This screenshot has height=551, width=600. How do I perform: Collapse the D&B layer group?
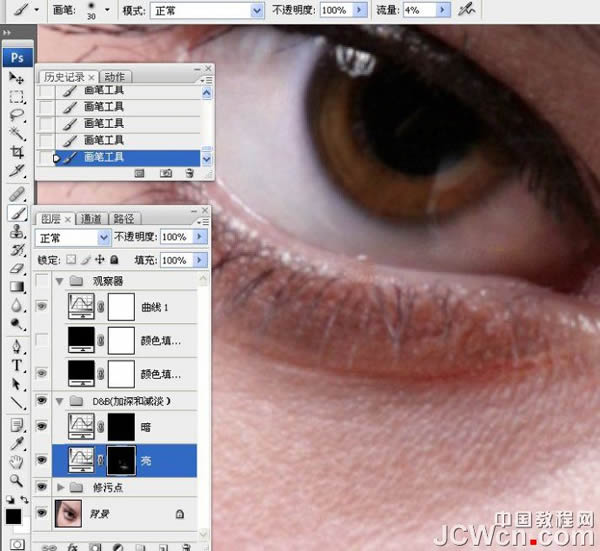(x=59, y=401)
